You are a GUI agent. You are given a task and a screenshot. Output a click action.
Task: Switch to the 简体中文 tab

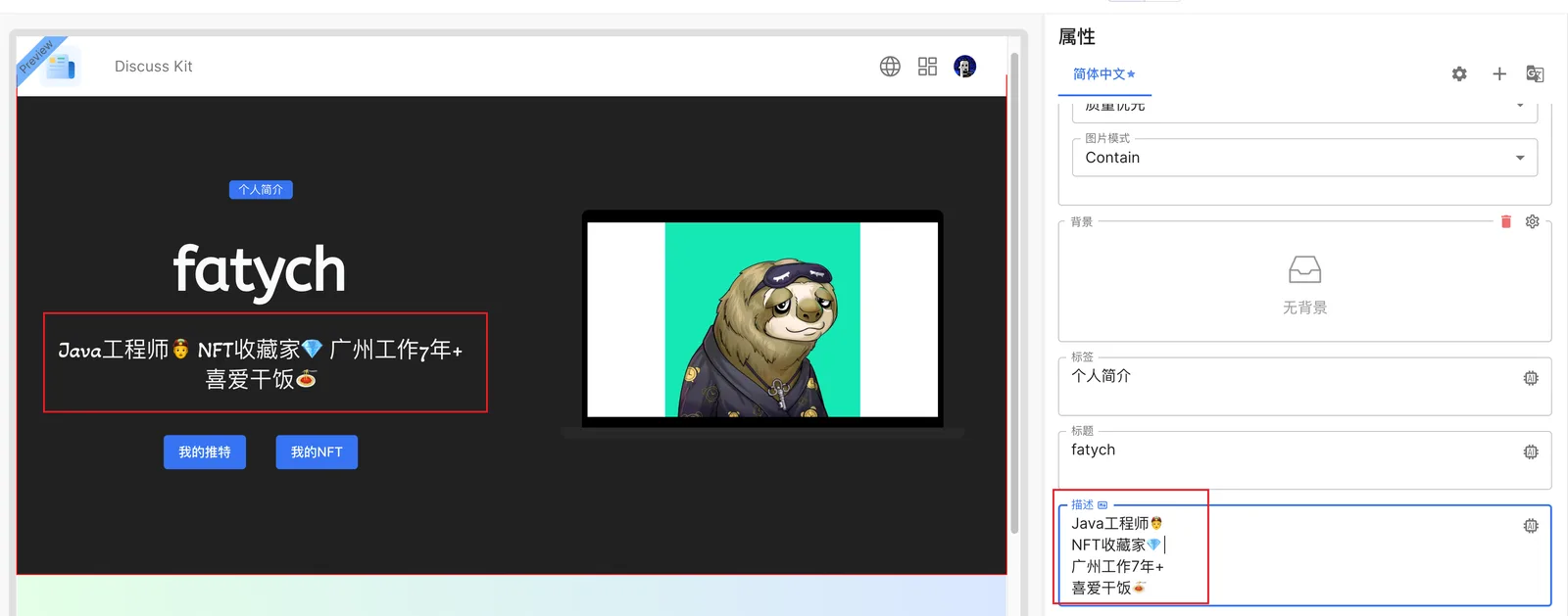pos(1103,74)
